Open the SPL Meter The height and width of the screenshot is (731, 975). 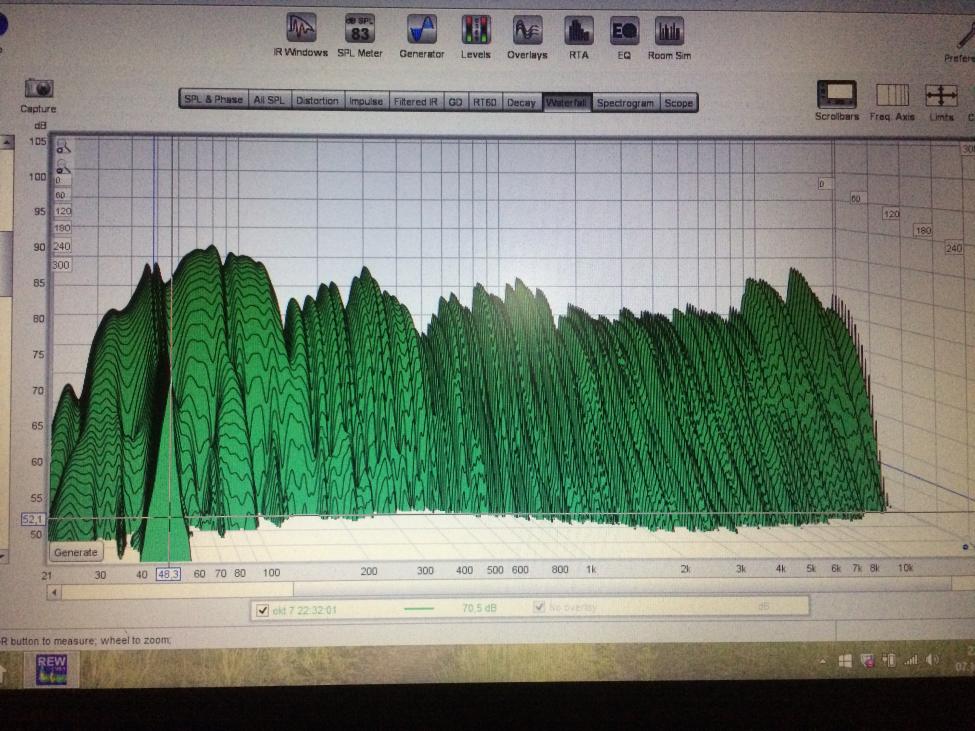click(x=359, y=29)
